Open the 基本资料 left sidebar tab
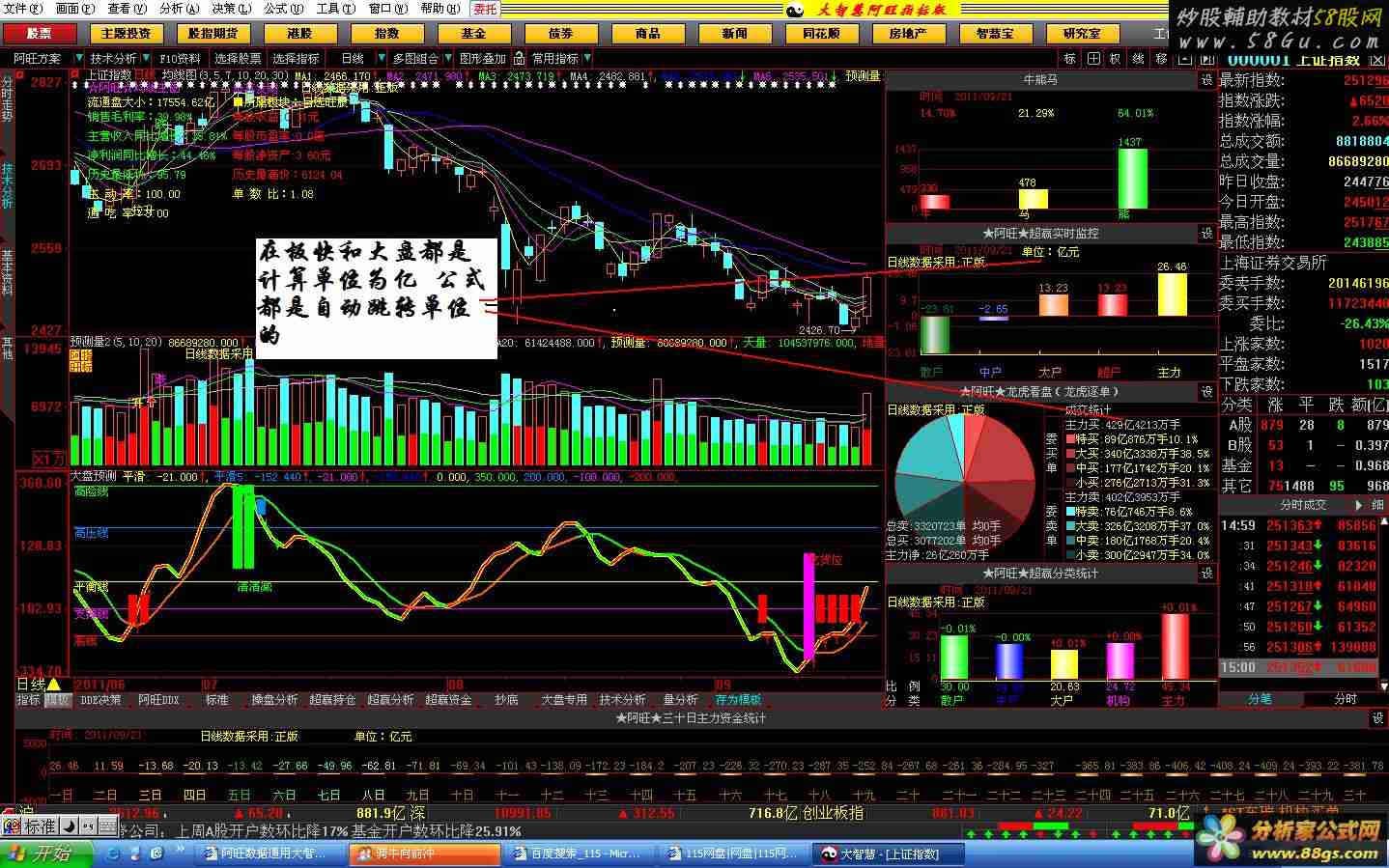The width and height of the screenshot is (1389, 868). 7,273
